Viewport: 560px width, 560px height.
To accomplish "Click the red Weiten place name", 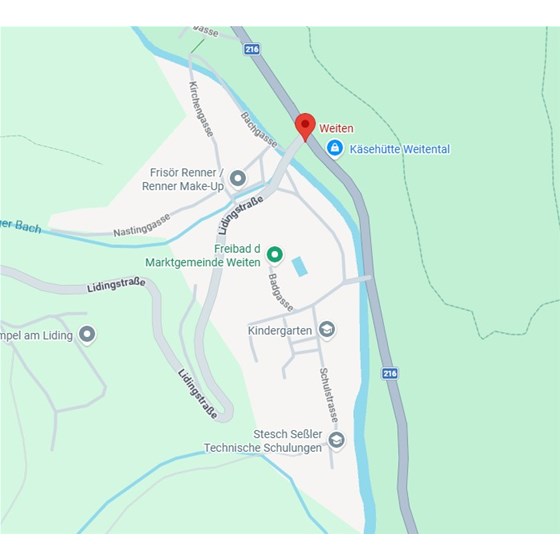I will tap(336, 128).
